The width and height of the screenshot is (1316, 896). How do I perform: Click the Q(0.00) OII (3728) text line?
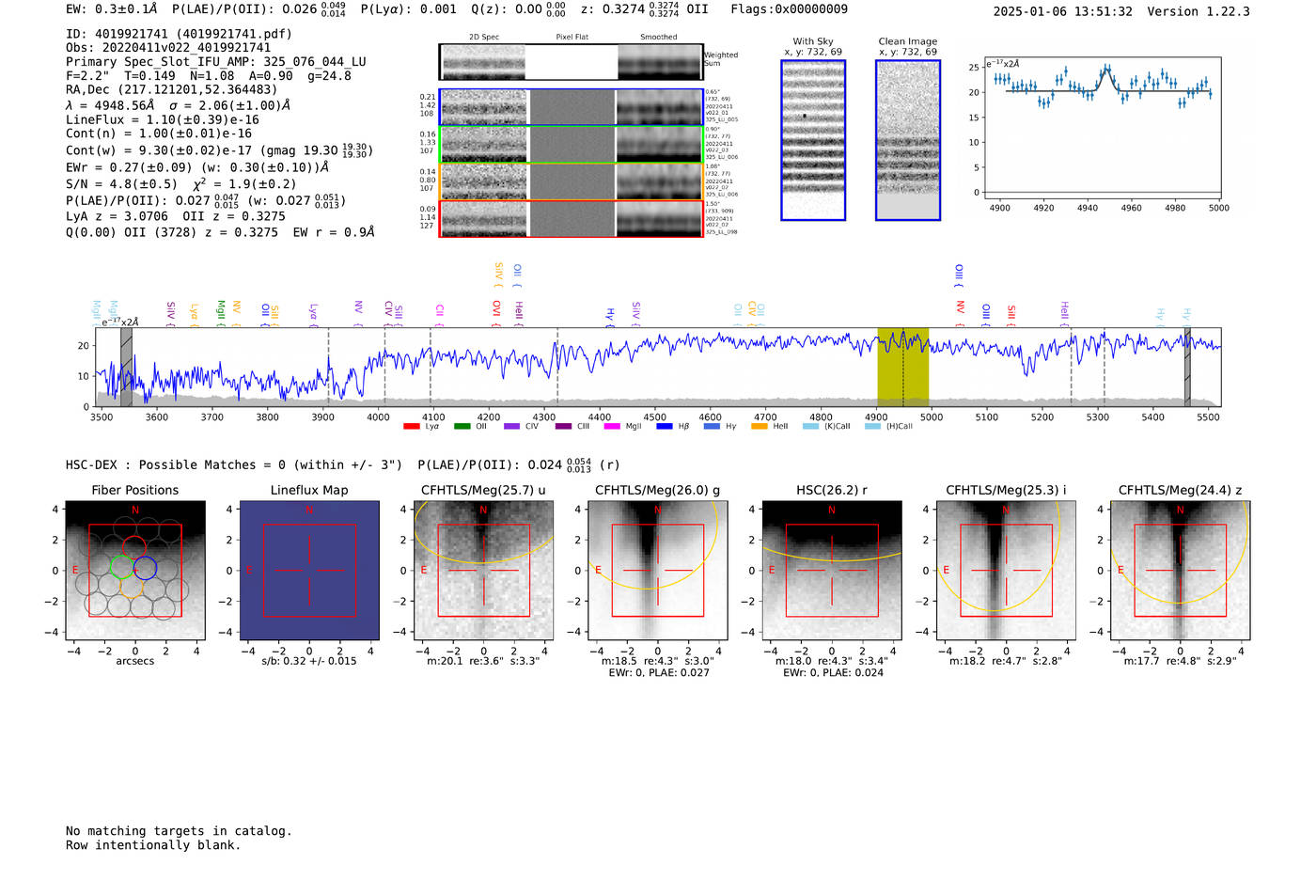[x=220, y=232]
